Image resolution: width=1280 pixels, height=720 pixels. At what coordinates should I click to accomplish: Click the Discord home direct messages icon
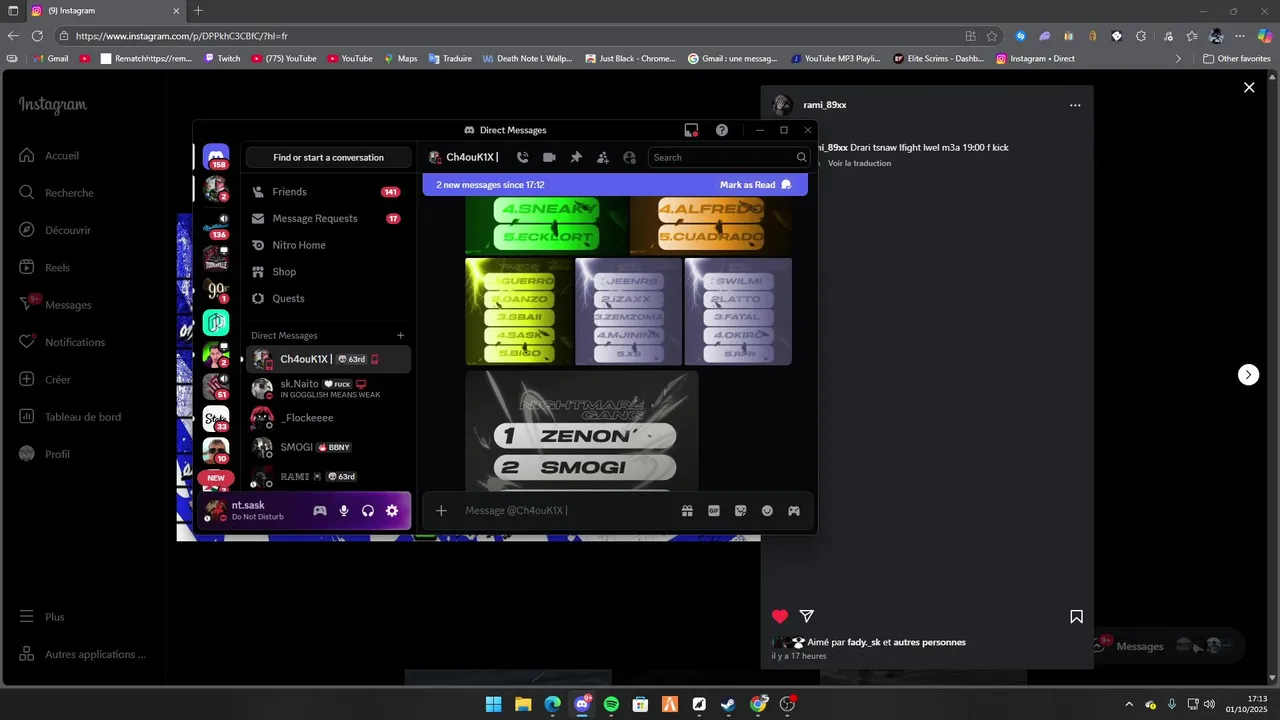pos(216,157)
